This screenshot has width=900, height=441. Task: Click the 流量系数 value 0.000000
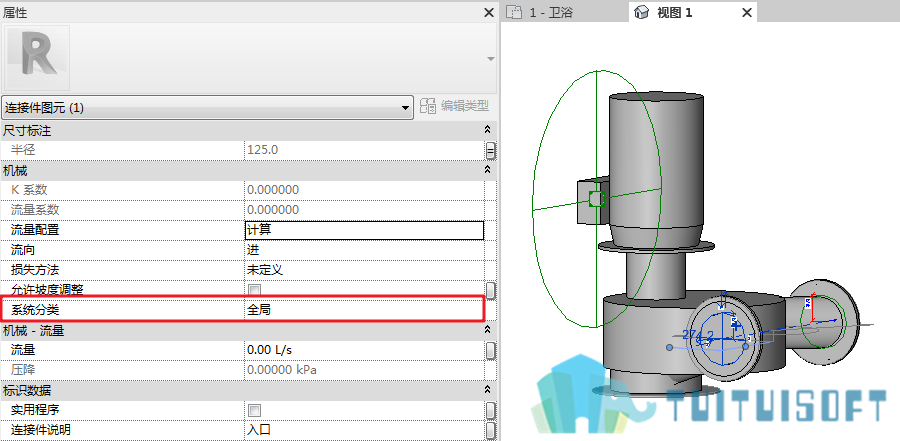[x=364, y=210]
